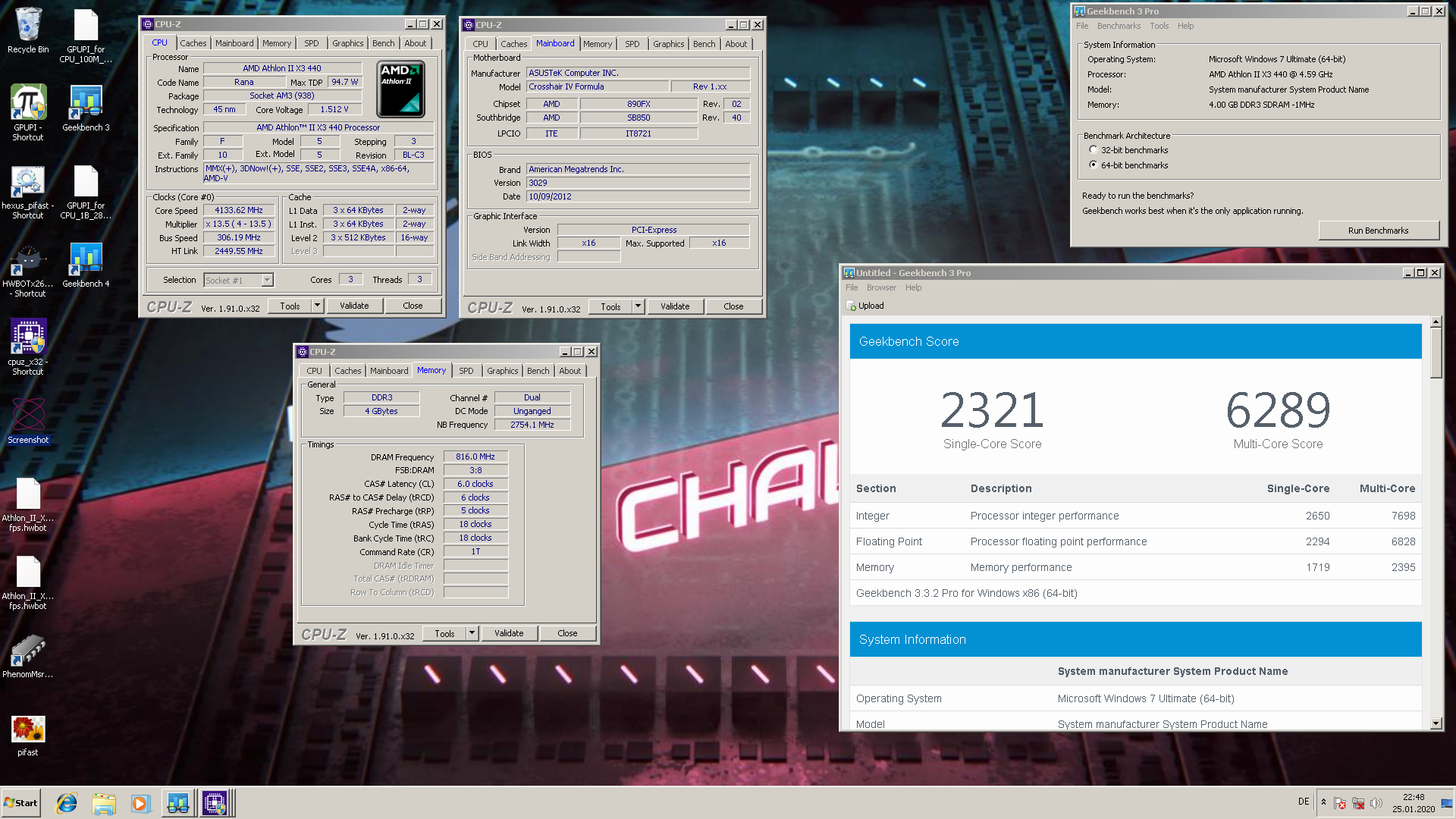The image size is (1456, 819).
Task: Open hexus_pifast Shortcut icon
Action: pyautogui.click(x=28, y=192)
